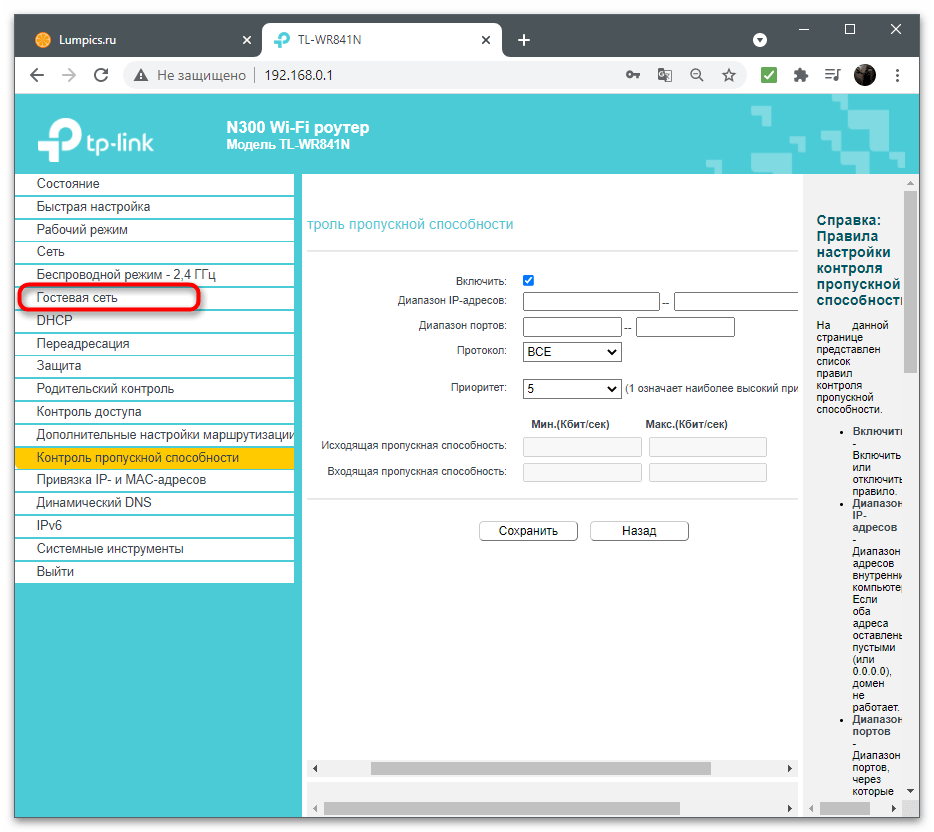Click the Назад button
Viewport: 934px width, 832px height.
click(639, 531)
